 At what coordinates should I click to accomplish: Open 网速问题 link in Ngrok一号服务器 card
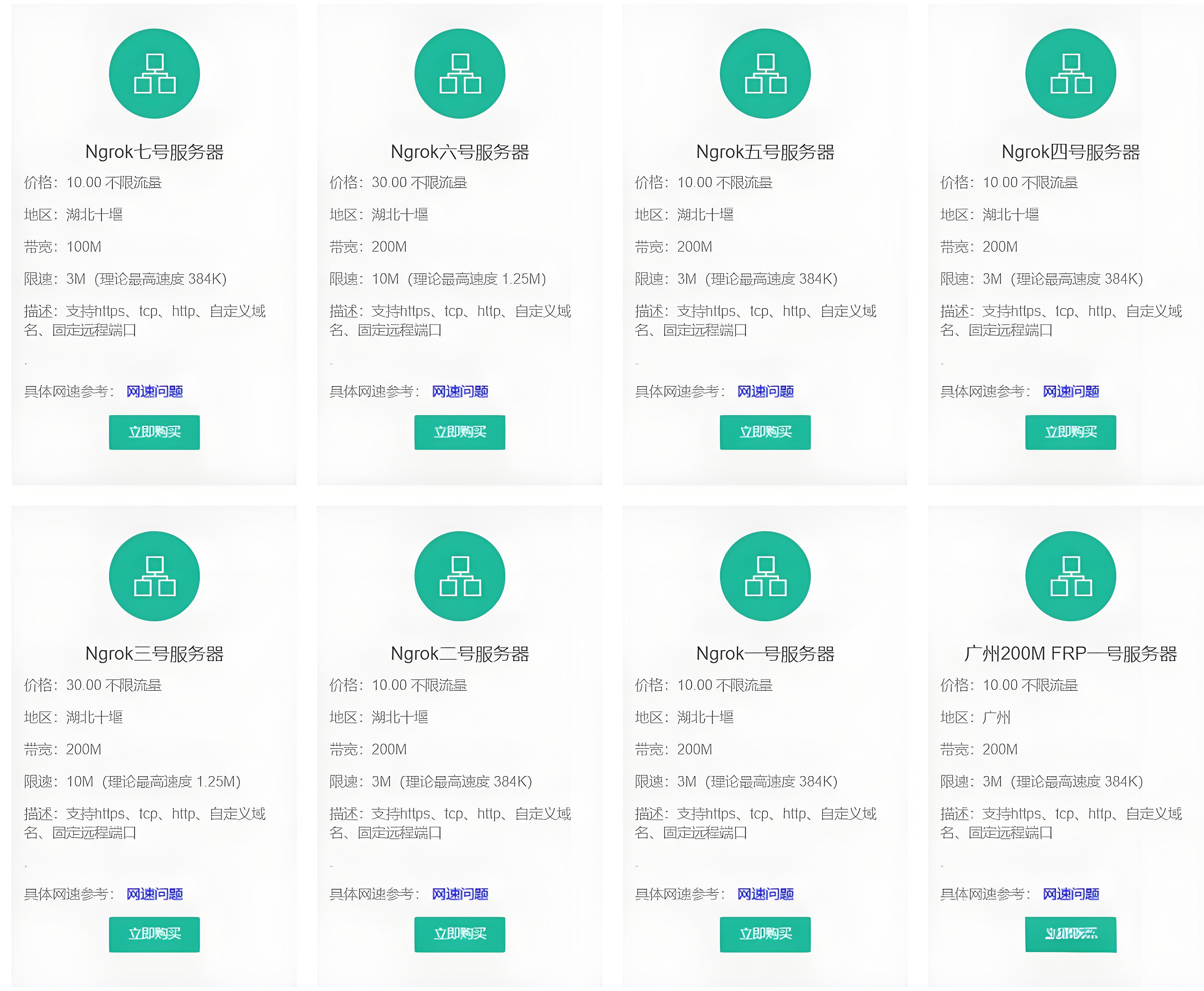click(765, 894)
